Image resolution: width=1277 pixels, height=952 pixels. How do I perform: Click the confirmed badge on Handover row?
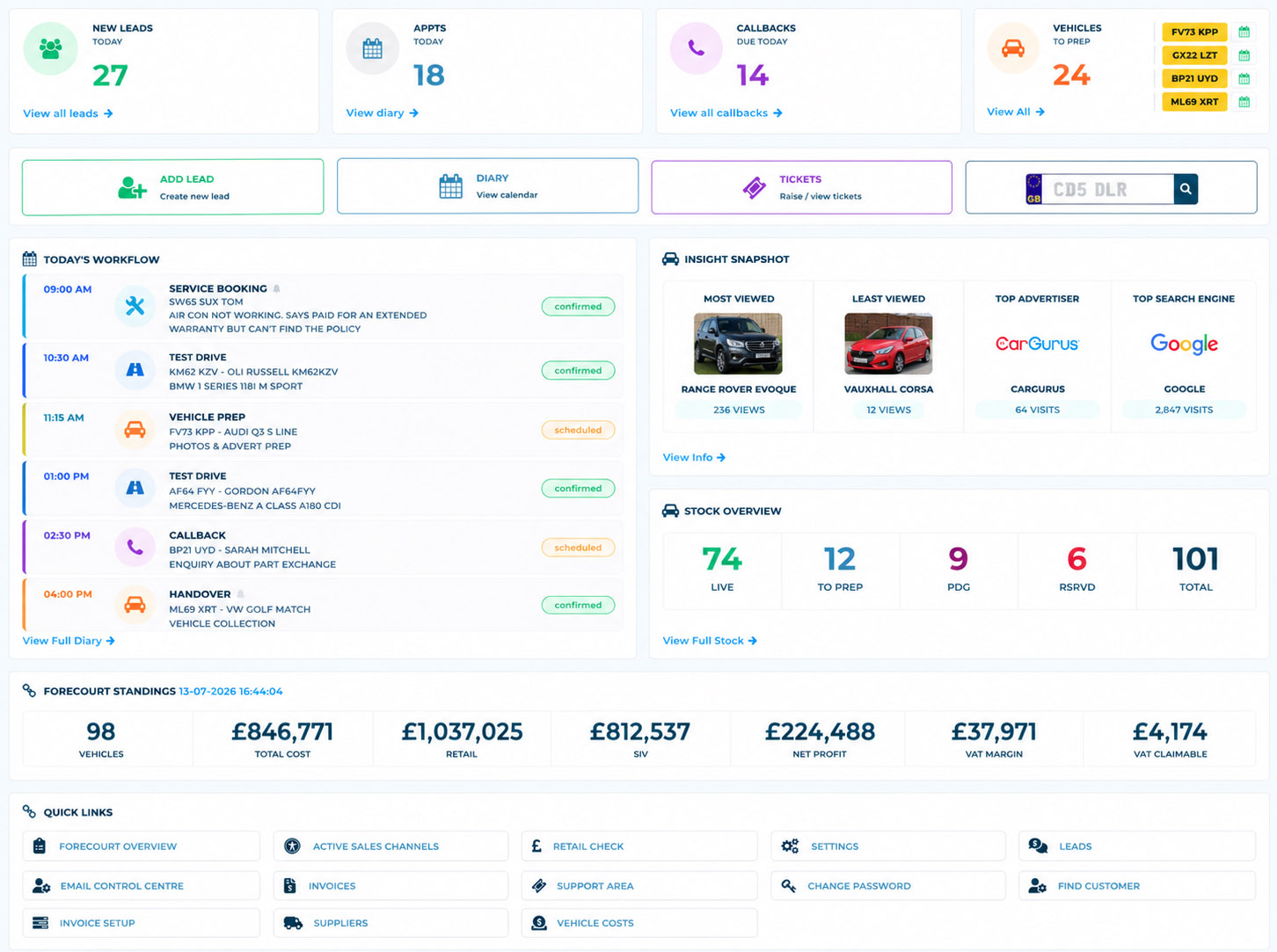click(x=578, y=605)
